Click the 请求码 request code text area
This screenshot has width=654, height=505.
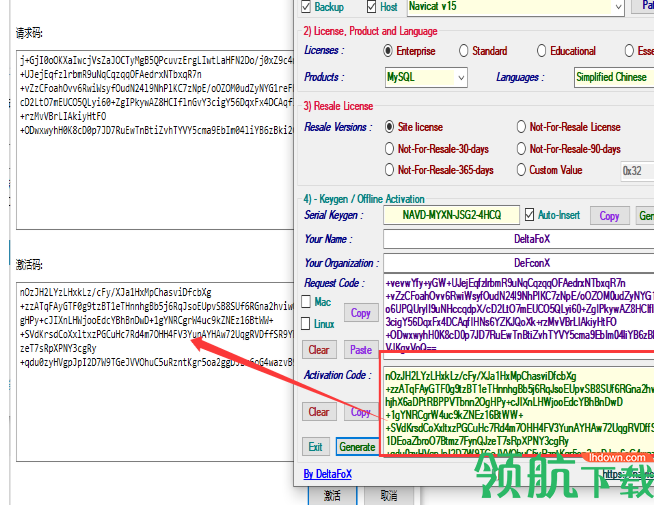[x=155, y=140]
